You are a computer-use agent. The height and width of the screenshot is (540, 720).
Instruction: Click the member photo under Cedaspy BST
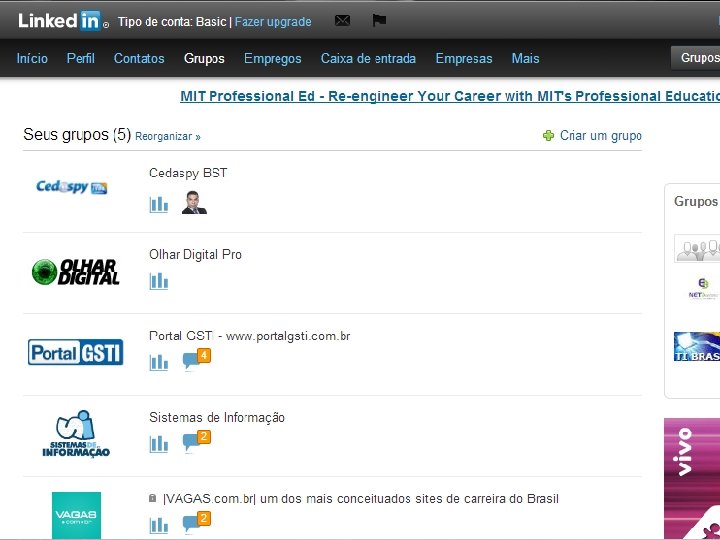tap(194, 202)
